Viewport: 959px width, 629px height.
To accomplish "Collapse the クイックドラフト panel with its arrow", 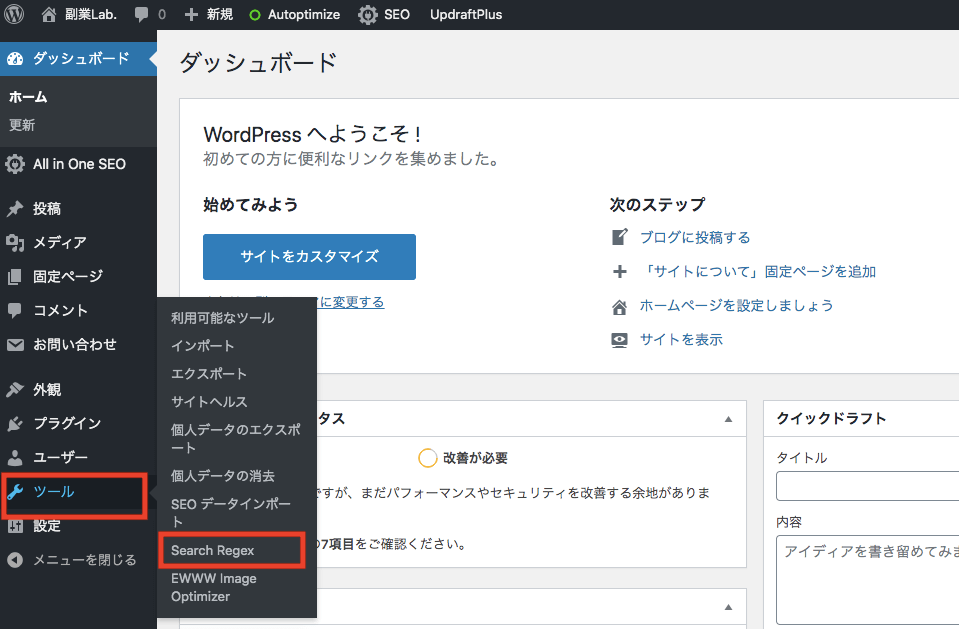I will (x=954, y=419).
